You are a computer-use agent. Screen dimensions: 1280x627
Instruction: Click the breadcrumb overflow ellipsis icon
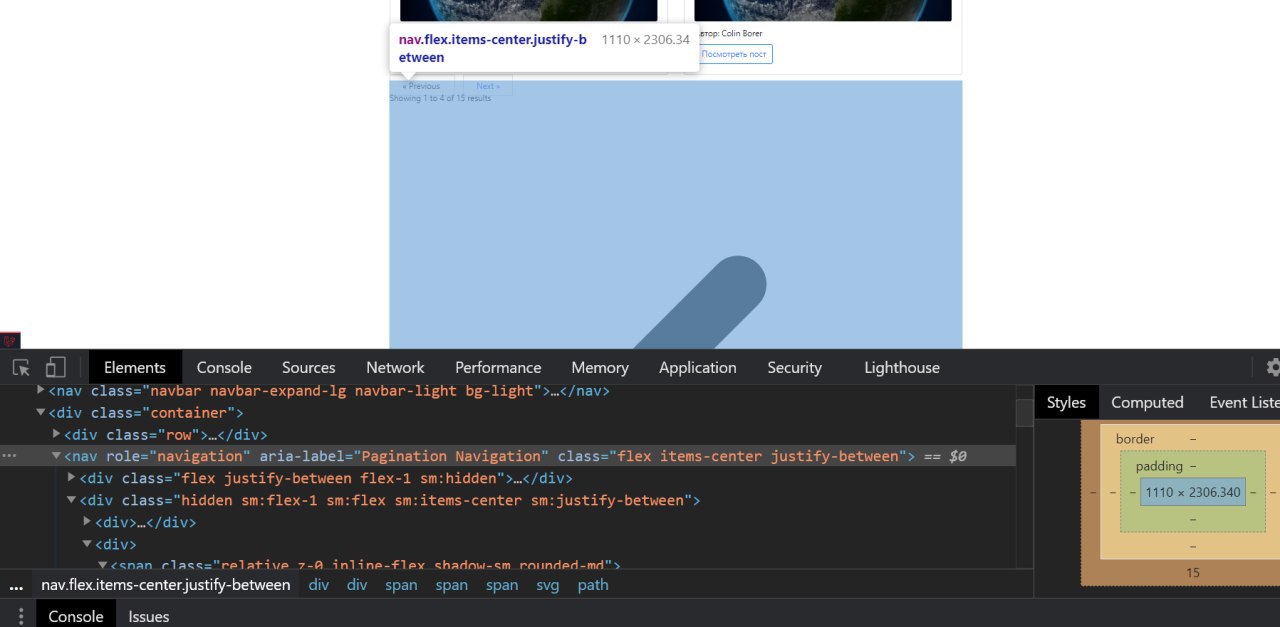16,586
